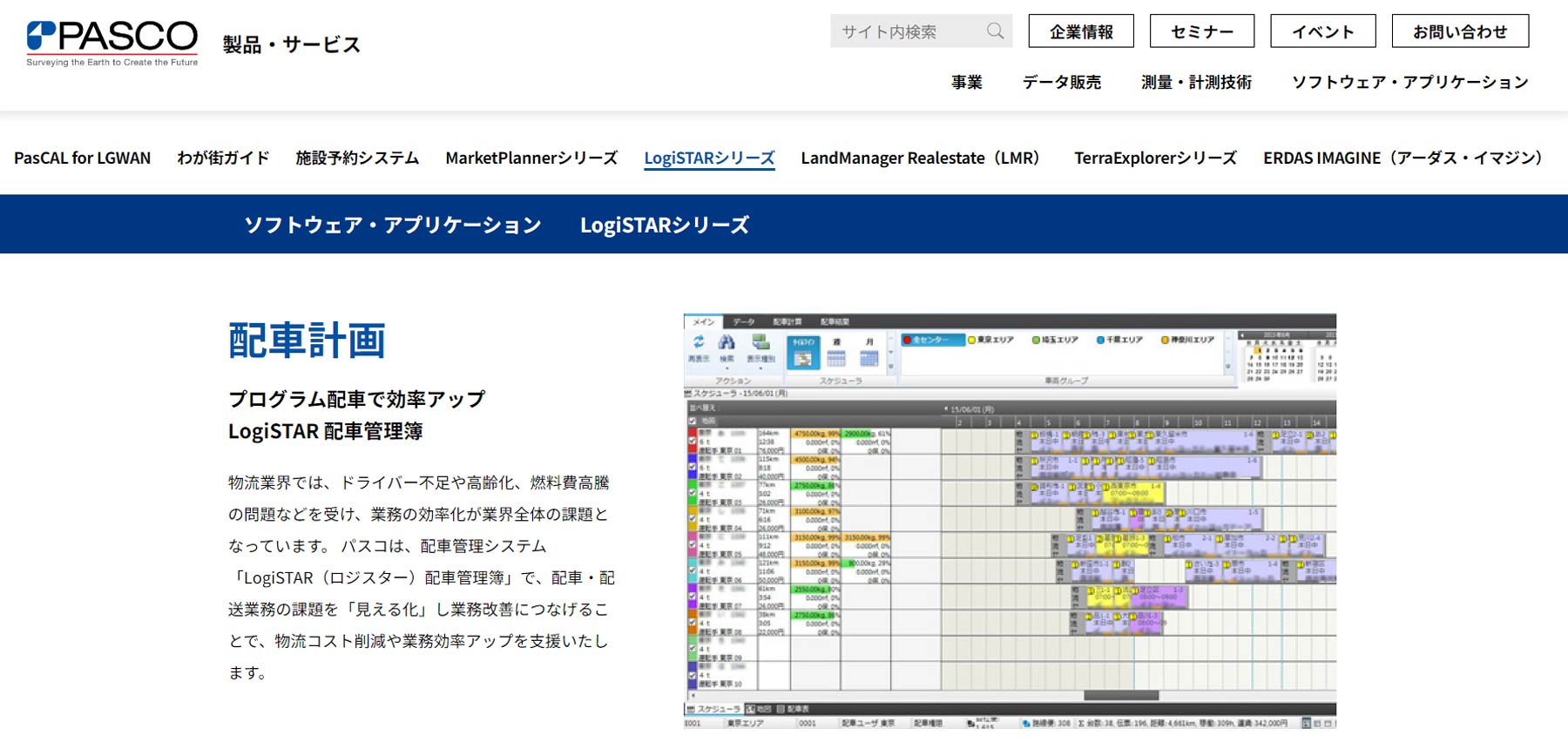The image size is (1568, 742).
Task: Open the LogiSTAR scheduler screenshot image
Action: [x=1010, y=521]
